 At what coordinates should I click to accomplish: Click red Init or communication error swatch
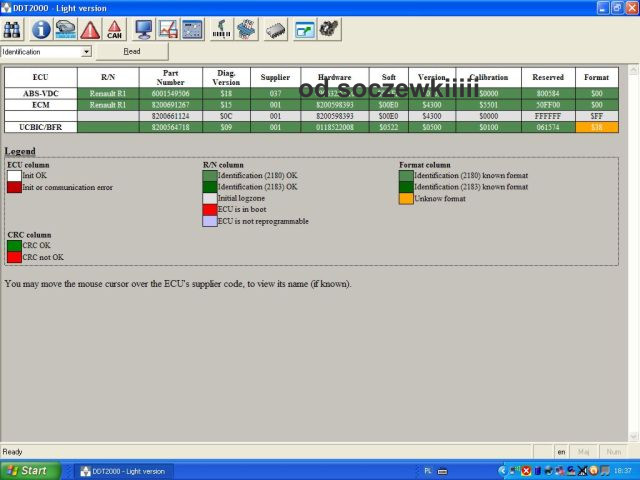pyautogui.click(x=14, y=187)
